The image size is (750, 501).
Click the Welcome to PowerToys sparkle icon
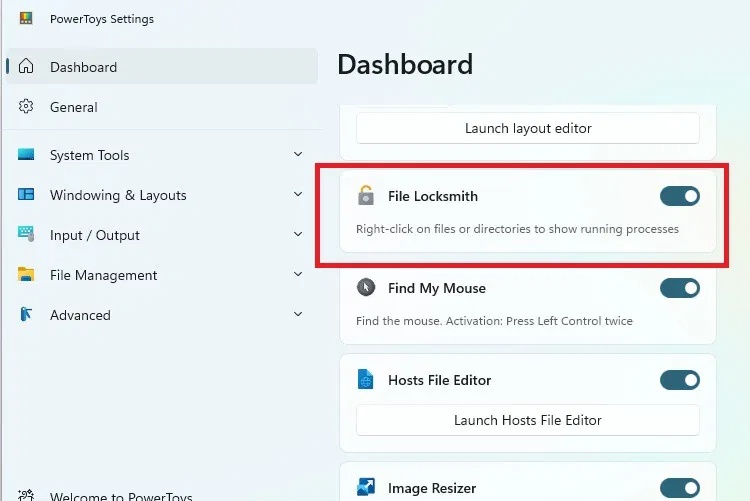(x=26, y=495)
